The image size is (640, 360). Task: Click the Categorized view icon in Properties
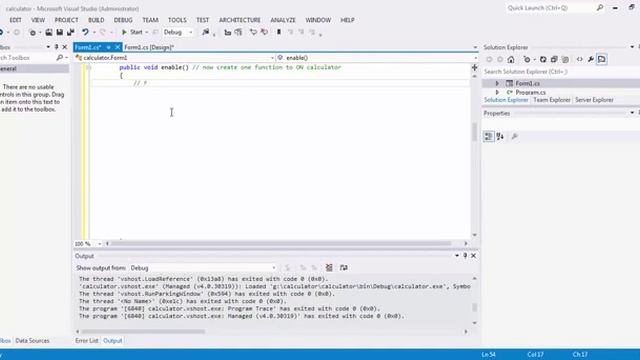click(489, 136)
